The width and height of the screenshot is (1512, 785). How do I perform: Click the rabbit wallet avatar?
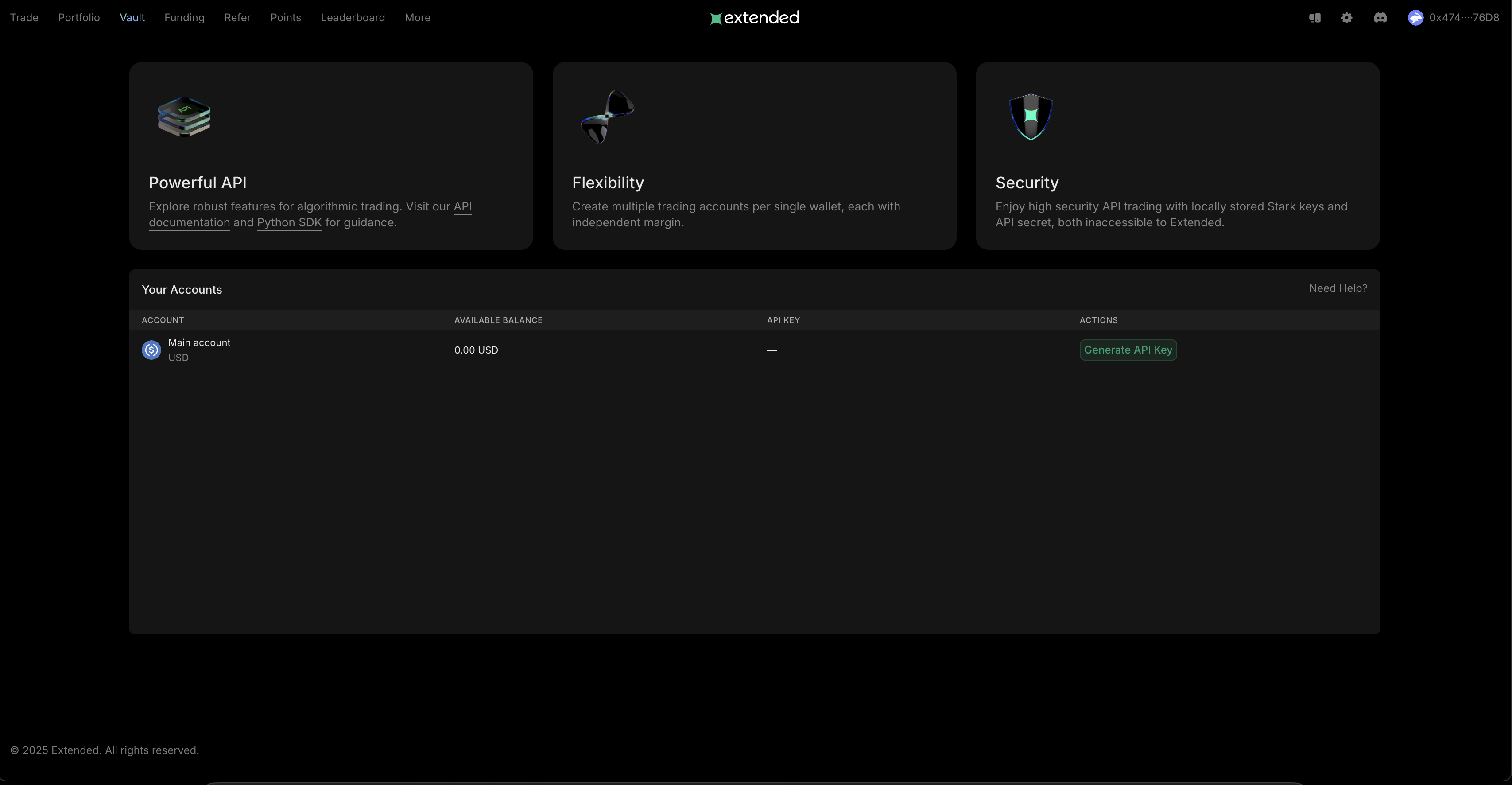coord(1415,18)
